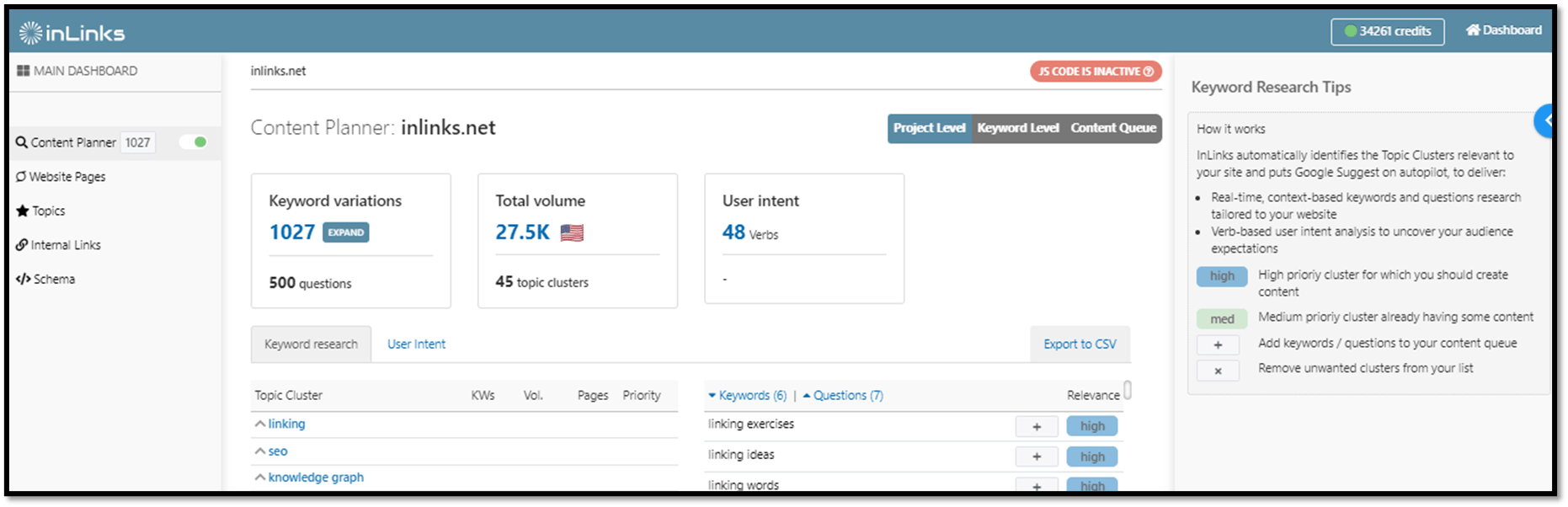Open the knowledge graph cluster link
Screen dimensions: 1568x507
(316, 478)
